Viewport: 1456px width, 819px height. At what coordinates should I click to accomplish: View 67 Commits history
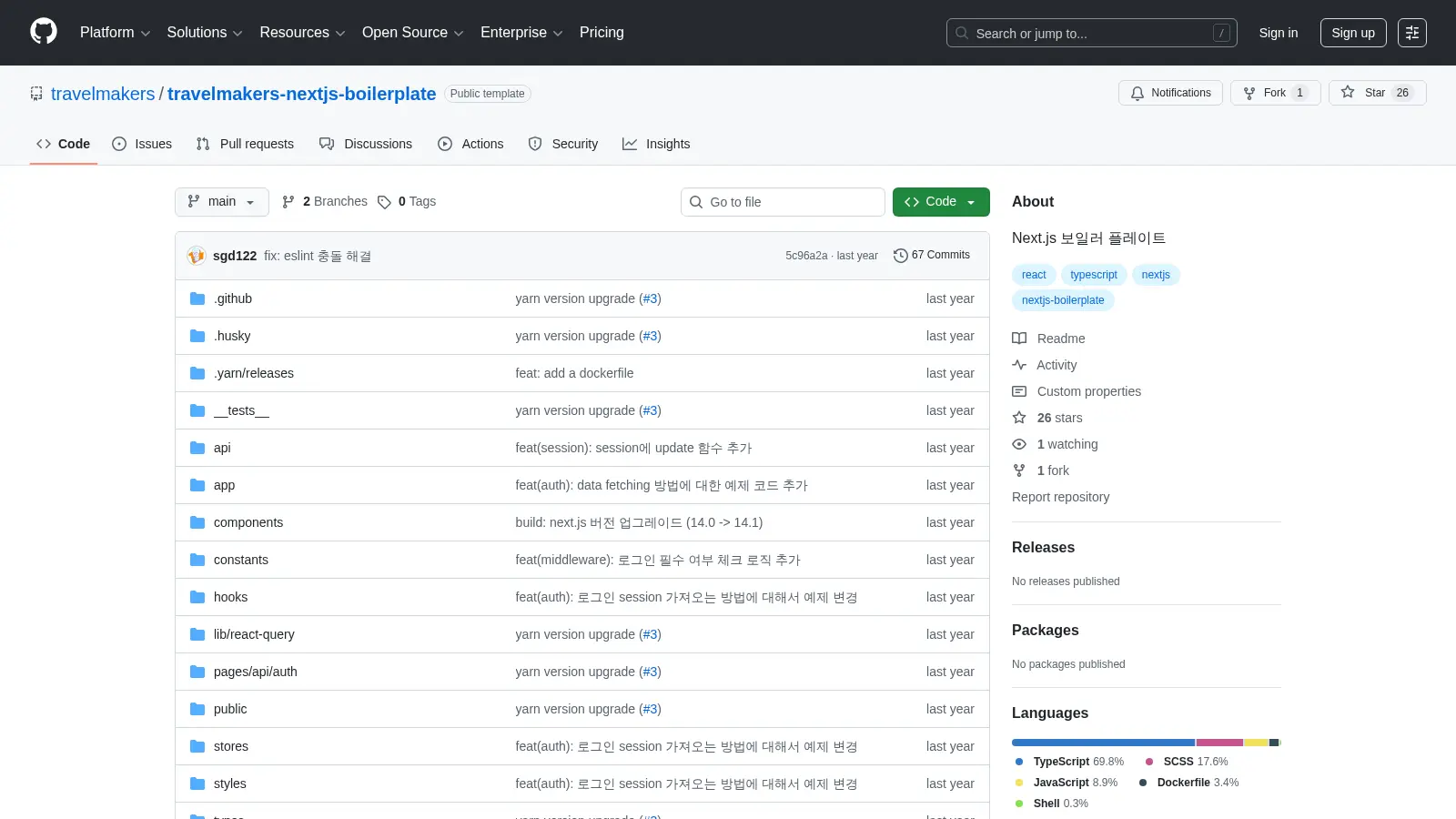[x=932, y=256]
